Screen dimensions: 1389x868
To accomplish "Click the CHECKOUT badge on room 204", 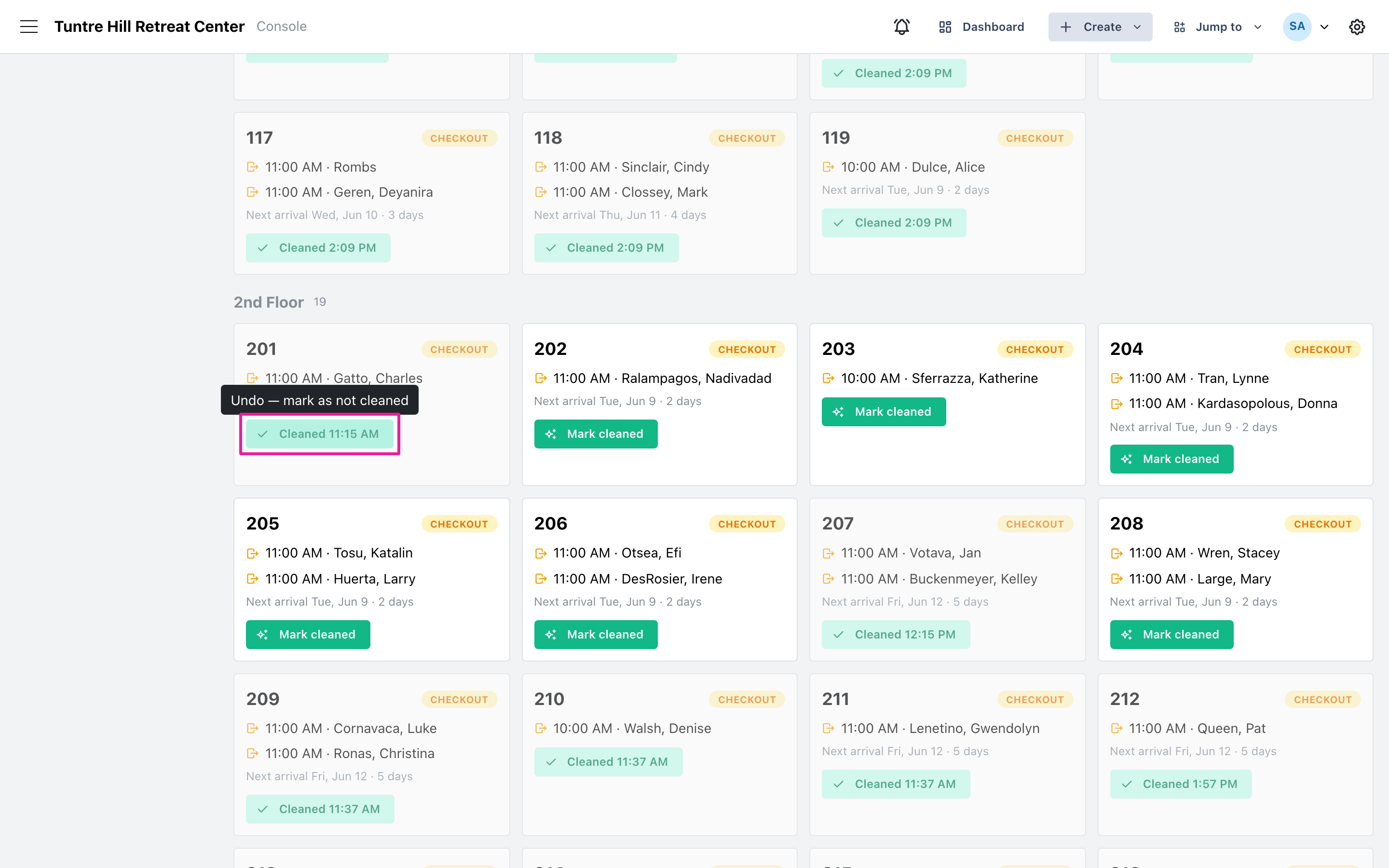I will tap(1322, 349).
